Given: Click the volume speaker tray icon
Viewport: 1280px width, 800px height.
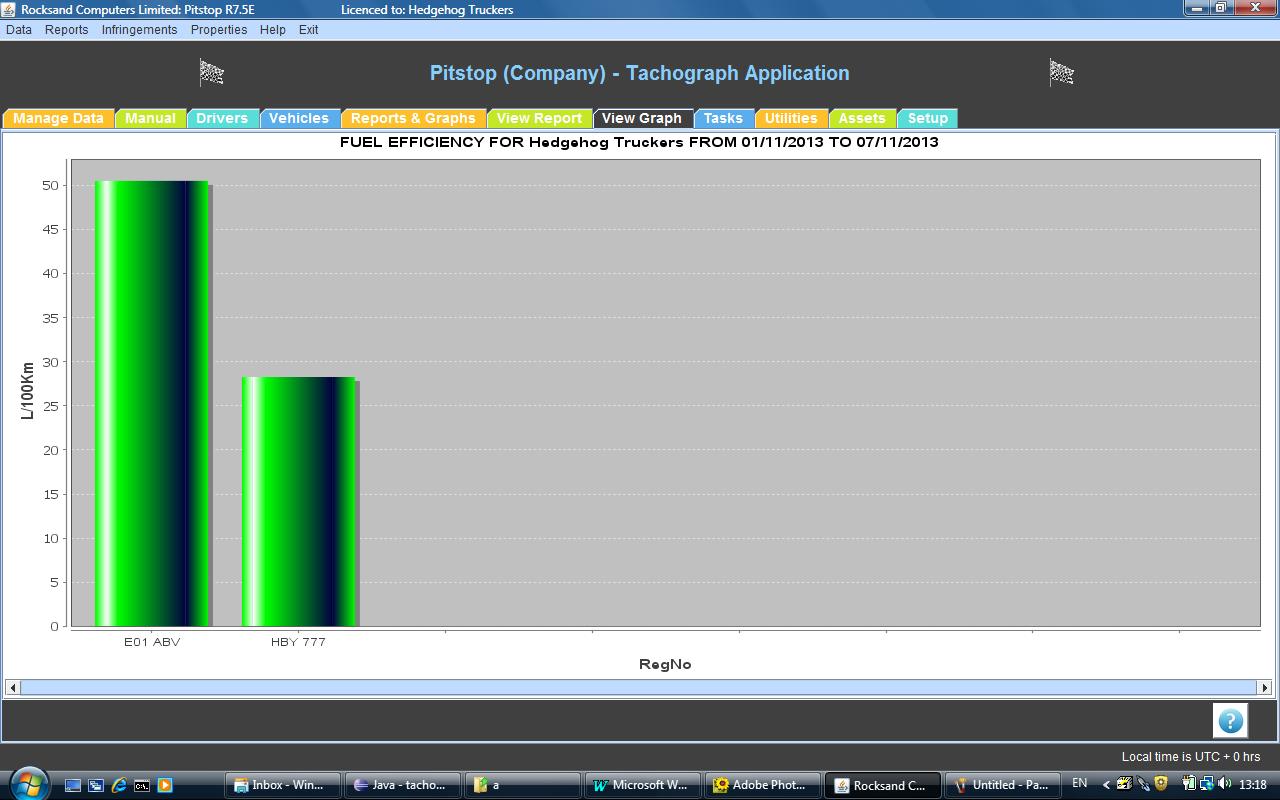Looking at the screenshot, I should pyautogui.click(x=1225, y=784).
